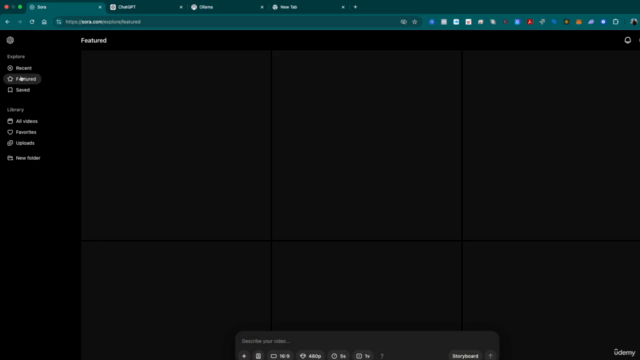This screenshot has height=360, width=640.
Task: Open the first featured video placeholder tile
Action: click(x=176, y=145)
